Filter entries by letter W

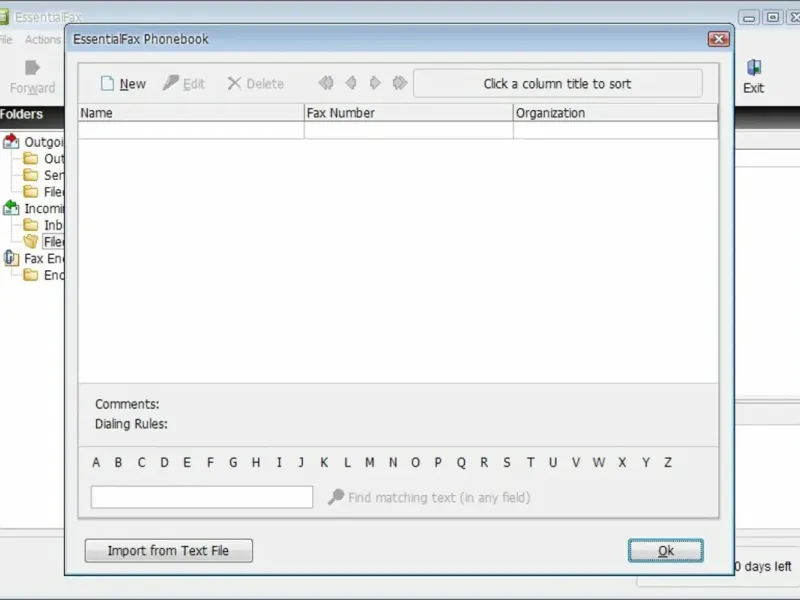click(599, 462)
